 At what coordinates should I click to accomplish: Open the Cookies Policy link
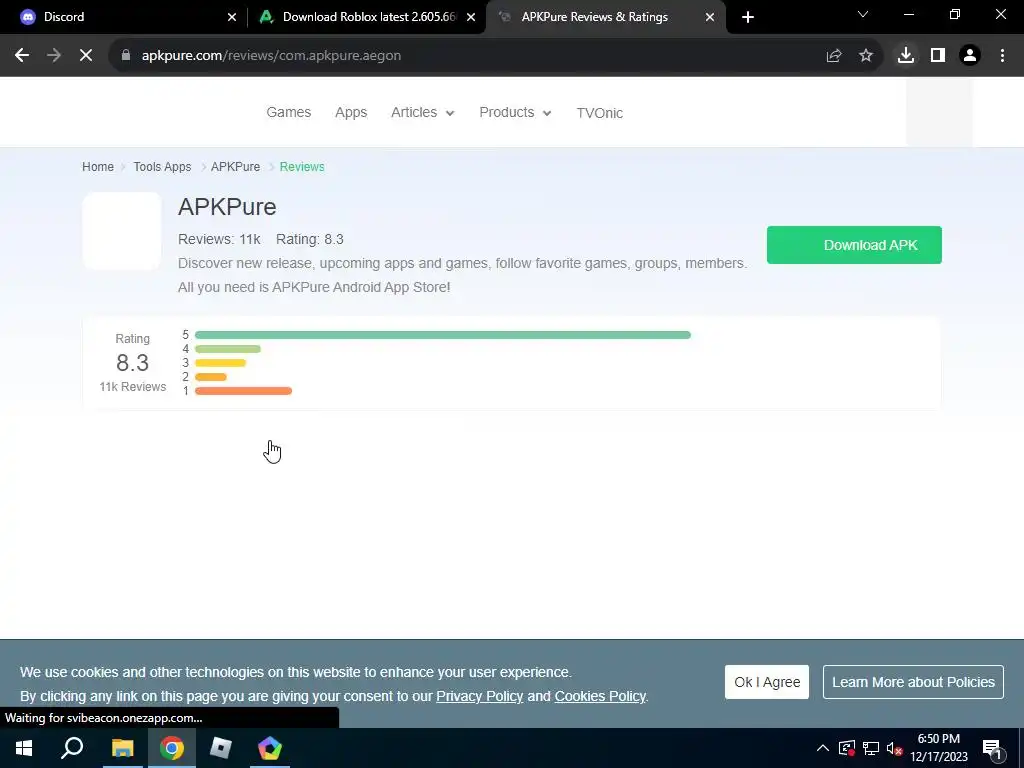(600, 696)
